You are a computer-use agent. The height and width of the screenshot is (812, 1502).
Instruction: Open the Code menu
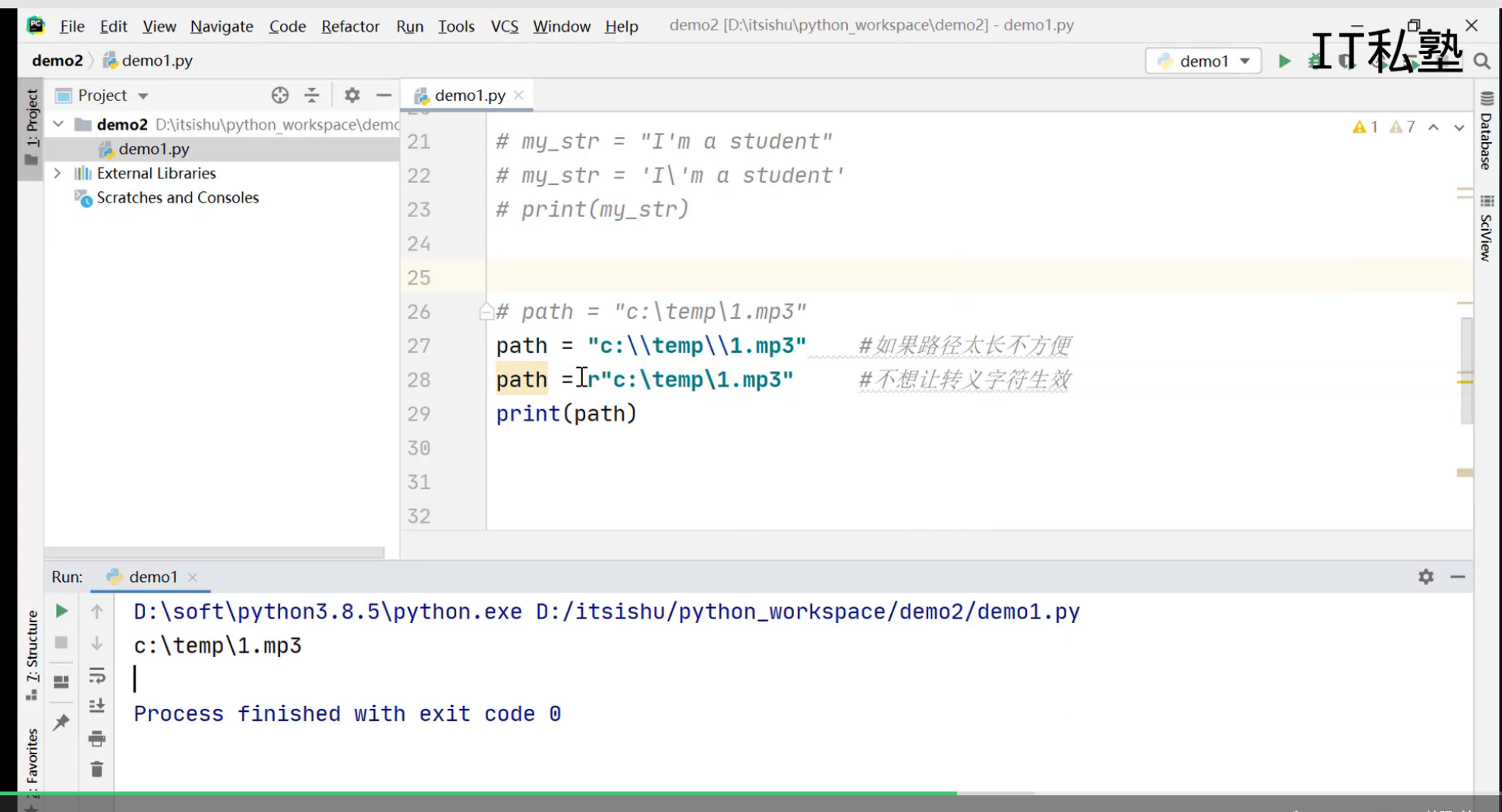287,26
